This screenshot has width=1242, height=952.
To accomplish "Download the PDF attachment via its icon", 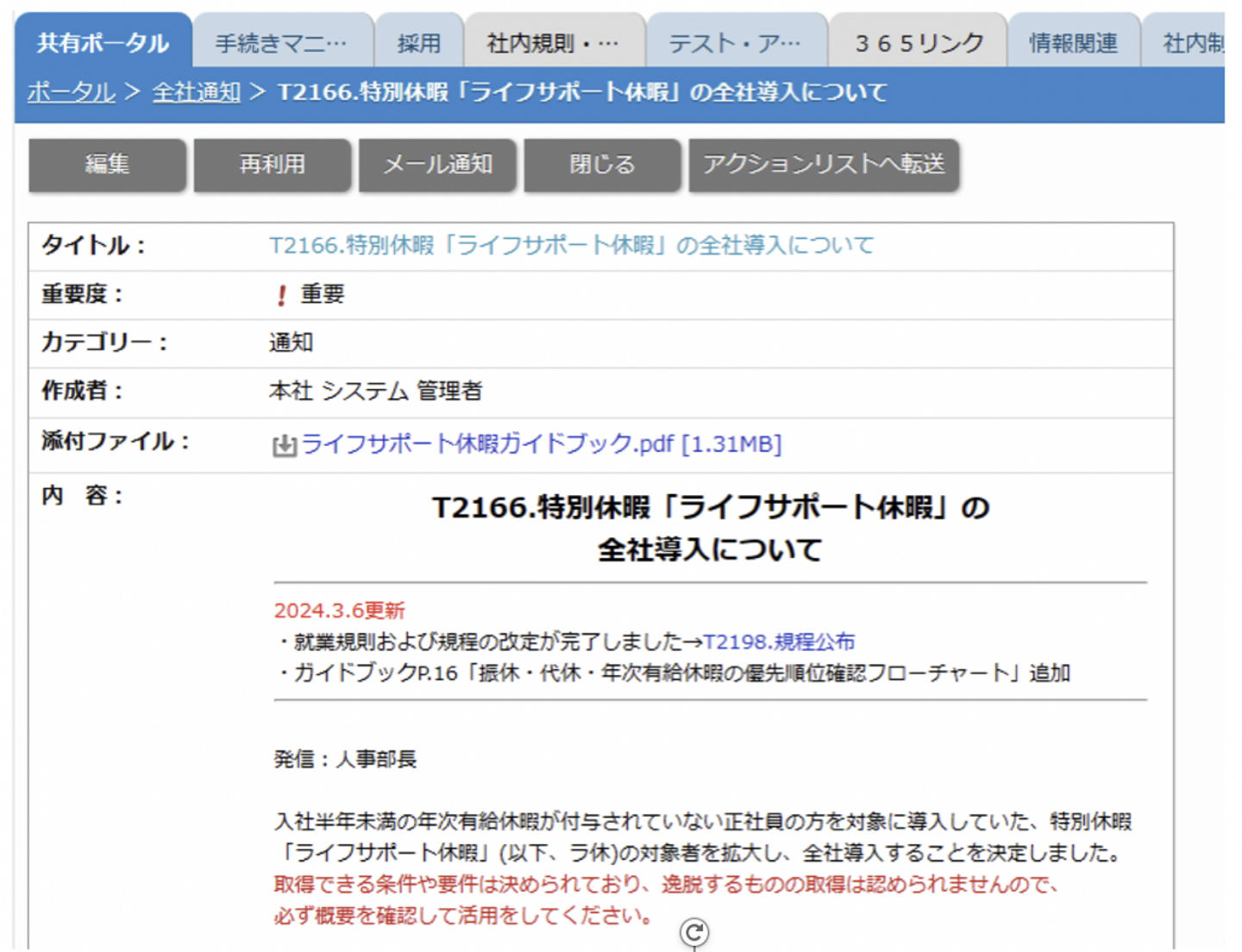I will 285,445.
